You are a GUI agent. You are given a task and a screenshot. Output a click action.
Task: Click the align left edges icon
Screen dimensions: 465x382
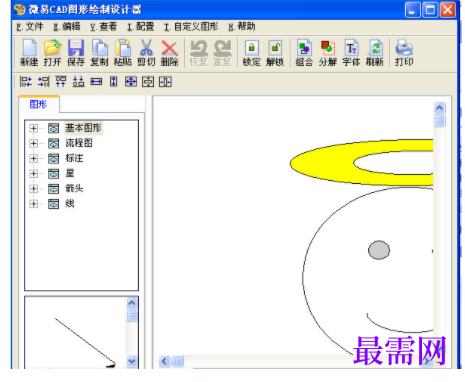pyautogui.click(x=26, y=81)
